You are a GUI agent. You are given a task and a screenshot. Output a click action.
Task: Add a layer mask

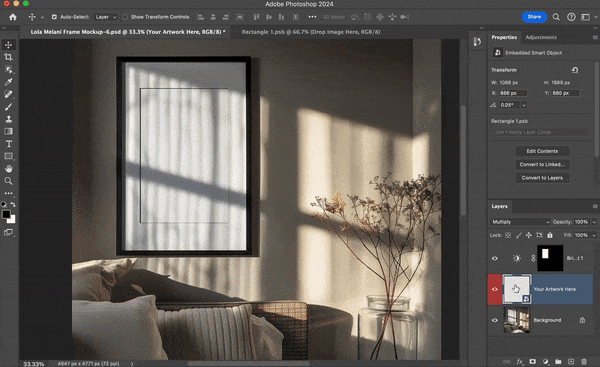533,361
